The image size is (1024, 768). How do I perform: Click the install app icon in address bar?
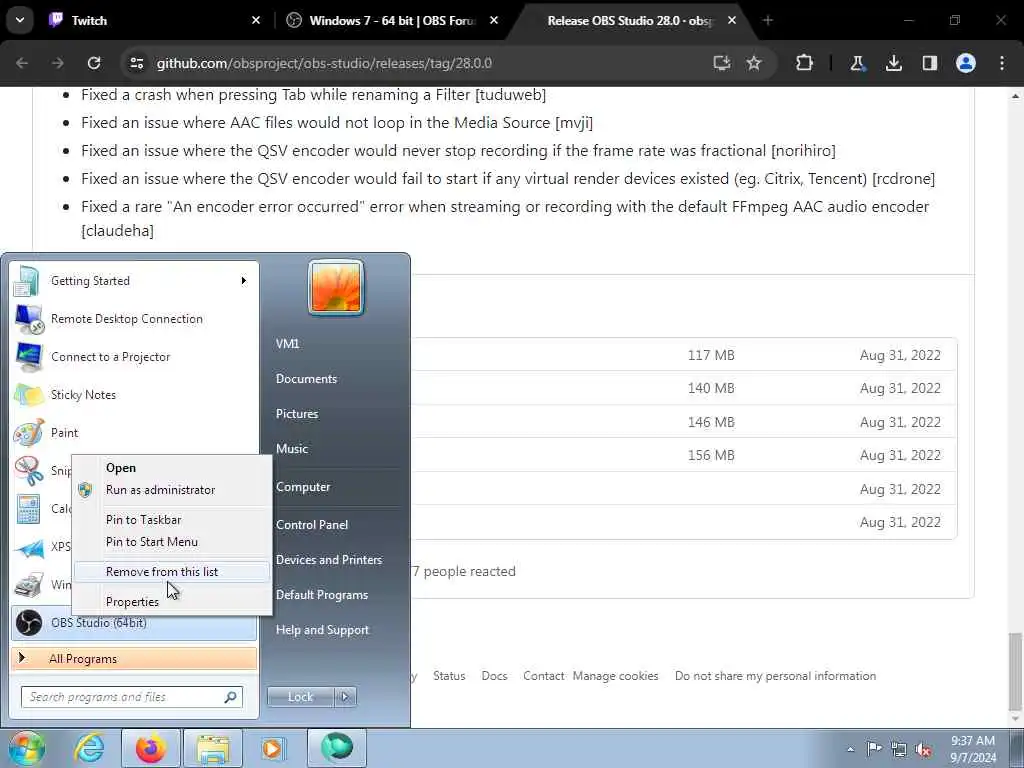[721, 63]
